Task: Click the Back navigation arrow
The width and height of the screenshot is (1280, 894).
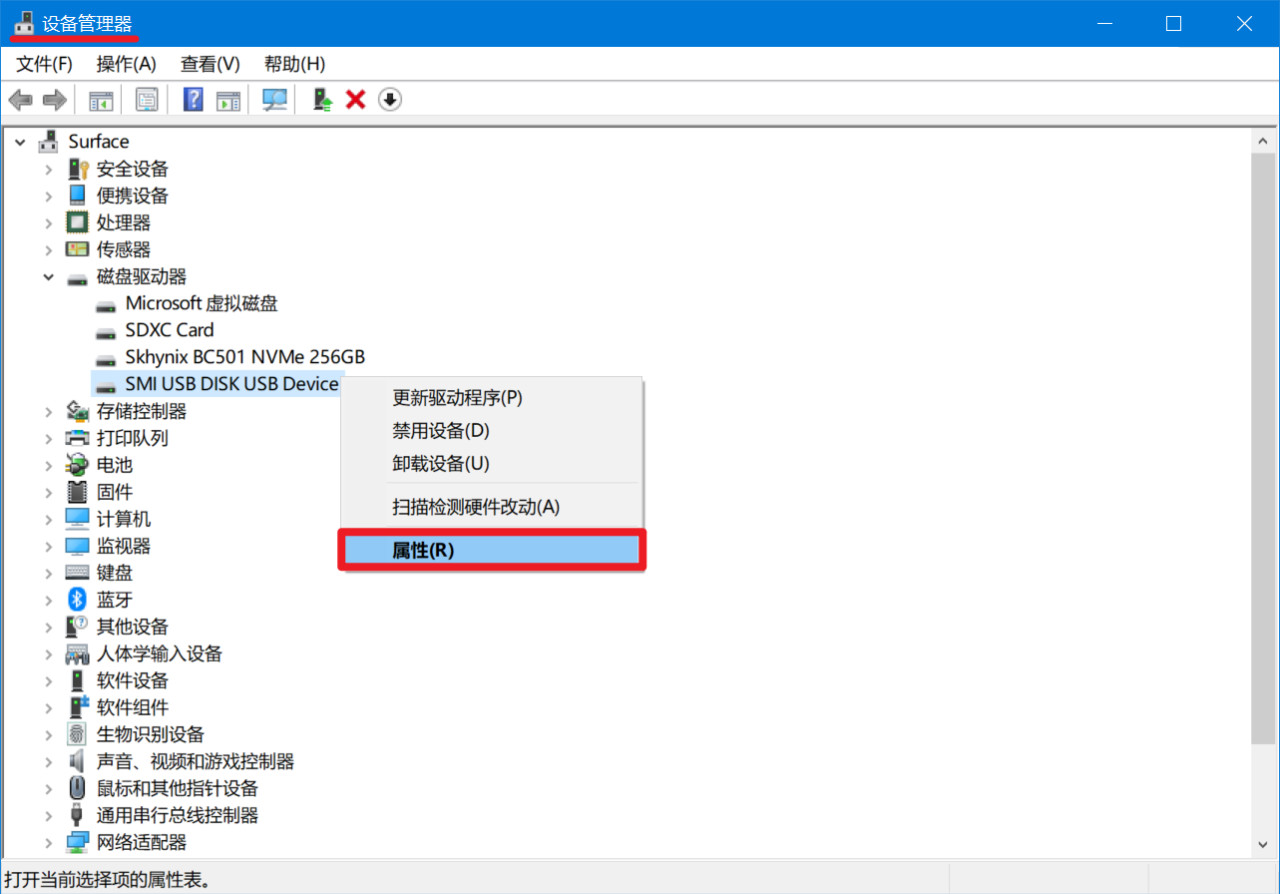Action: pyautogui.click(x=20, y=99)
